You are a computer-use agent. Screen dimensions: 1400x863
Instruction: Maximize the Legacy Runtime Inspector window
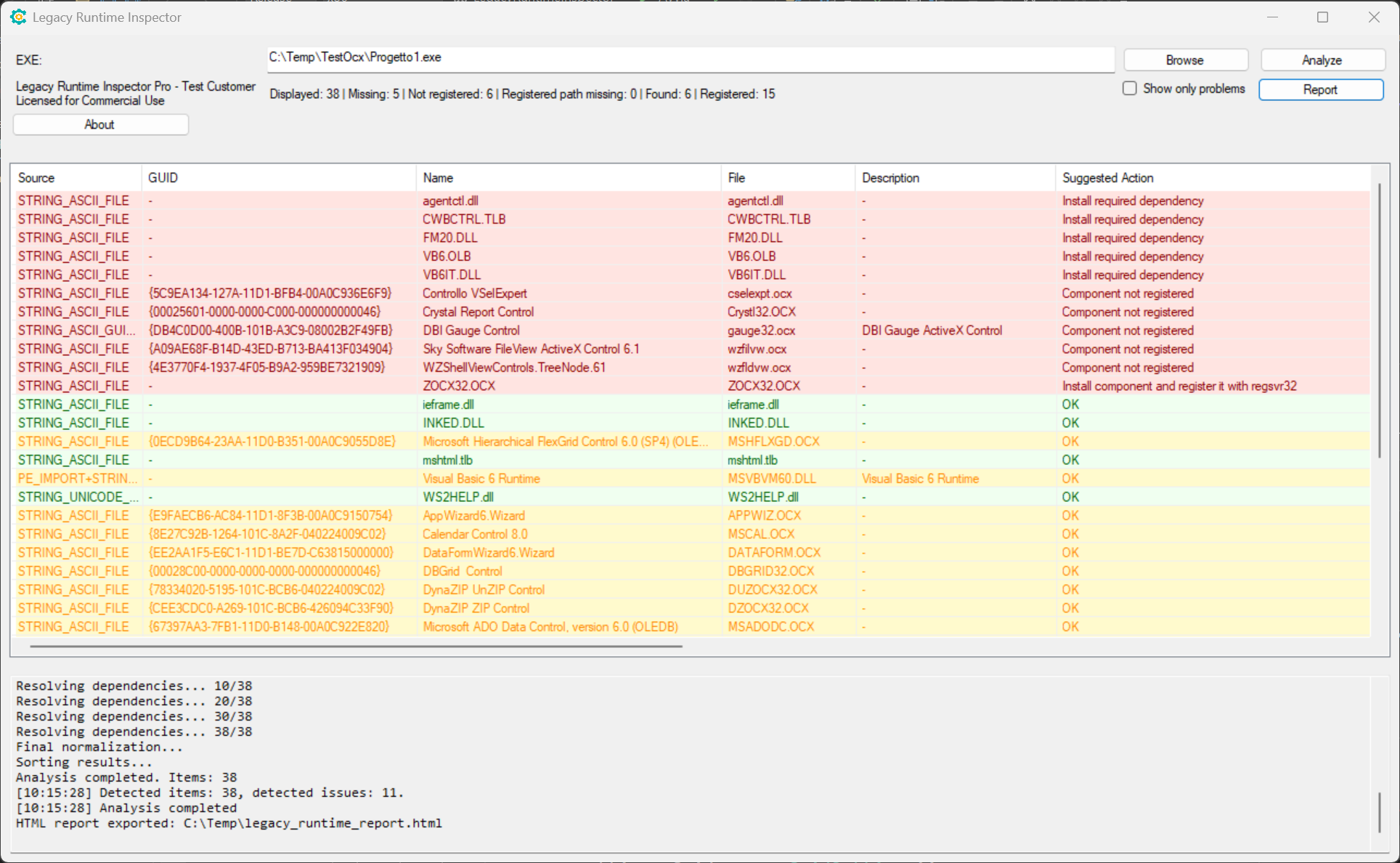(1322, 17)
